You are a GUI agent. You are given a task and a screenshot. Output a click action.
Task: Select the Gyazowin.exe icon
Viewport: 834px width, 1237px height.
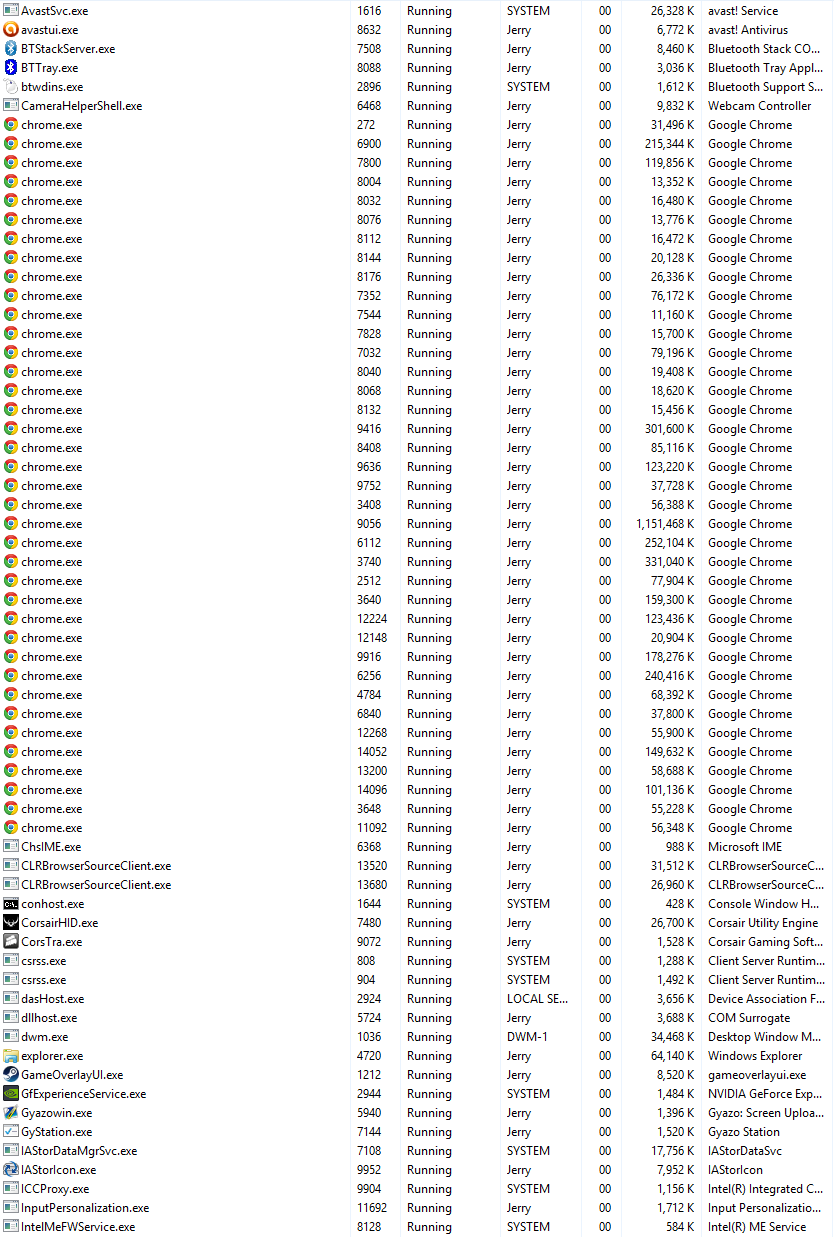pyautogui.click(x=11, y=1113)
